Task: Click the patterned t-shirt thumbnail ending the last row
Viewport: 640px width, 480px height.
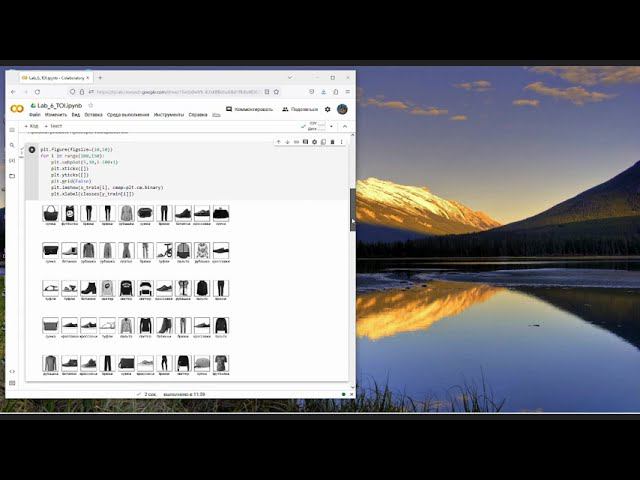Action: (221, 363)
